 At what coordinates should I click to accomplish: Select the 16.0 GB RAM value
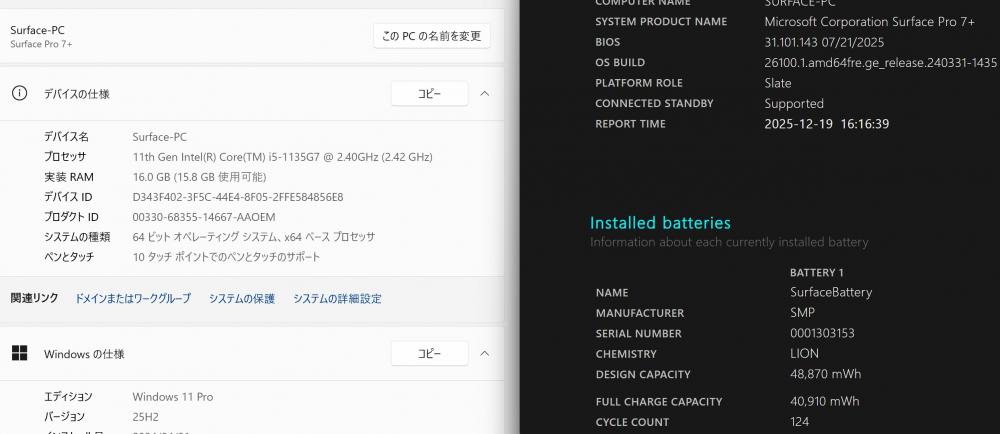(x=199, y=177)
